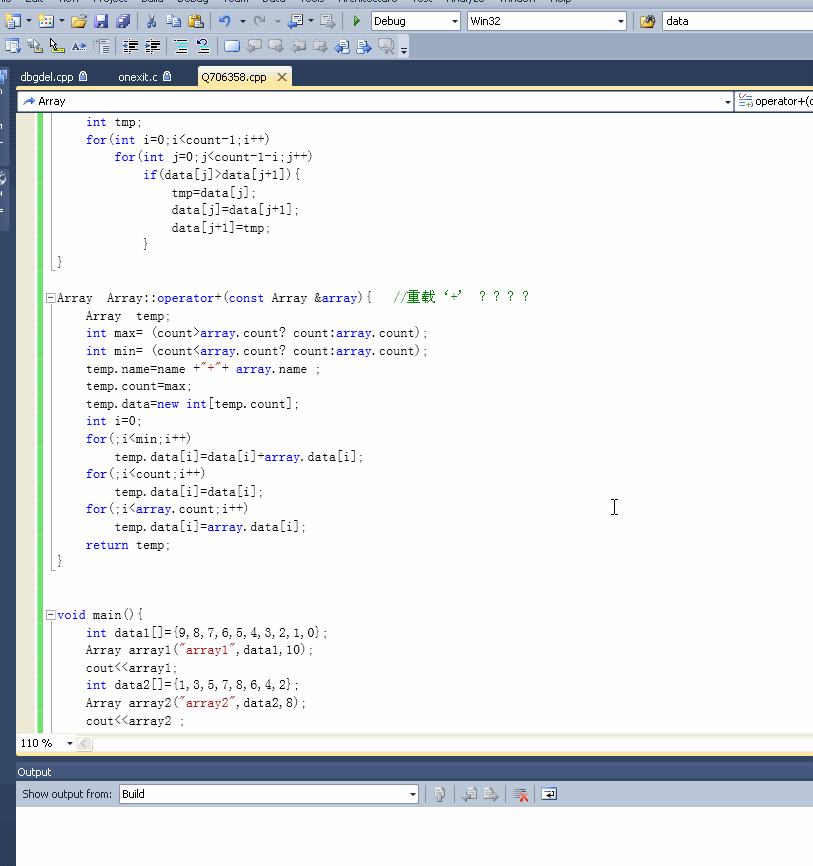Screen dimensions: 813x866
Task: Undo the last edit using the Undo icon
Action: tap(224, 21)
